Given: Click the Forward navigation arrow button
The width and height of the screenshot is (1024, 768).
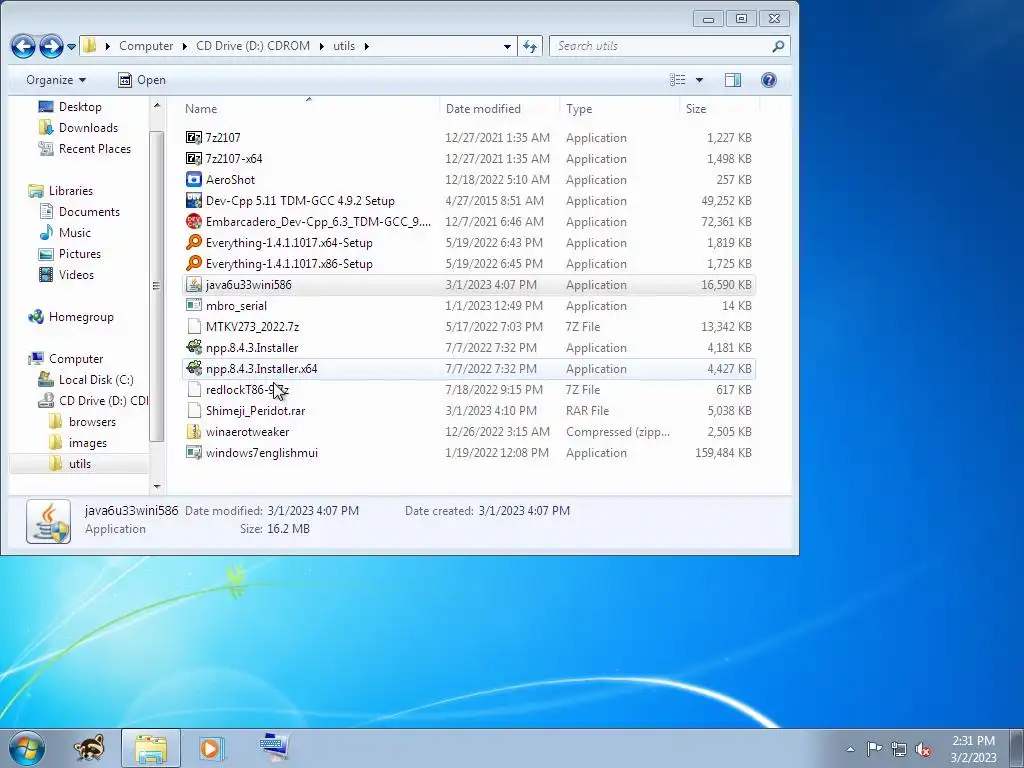Looking at the screenshot, I should pos(51,46).
